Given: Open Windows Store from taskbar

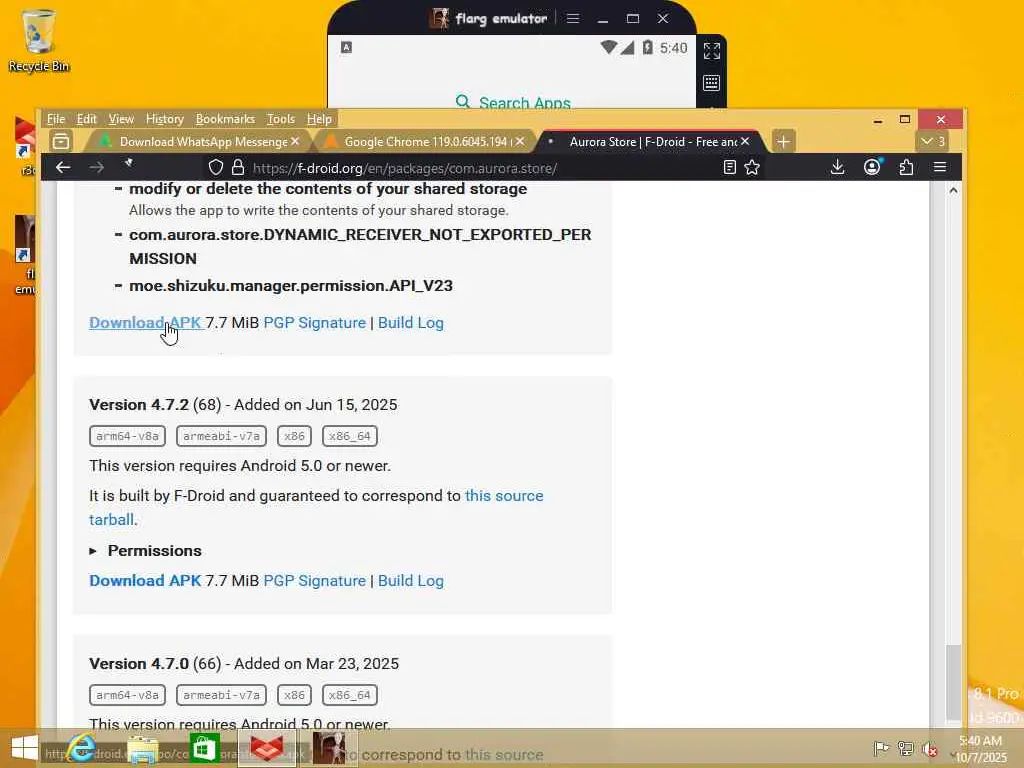Looking at the screenshot, I should 204,748.
